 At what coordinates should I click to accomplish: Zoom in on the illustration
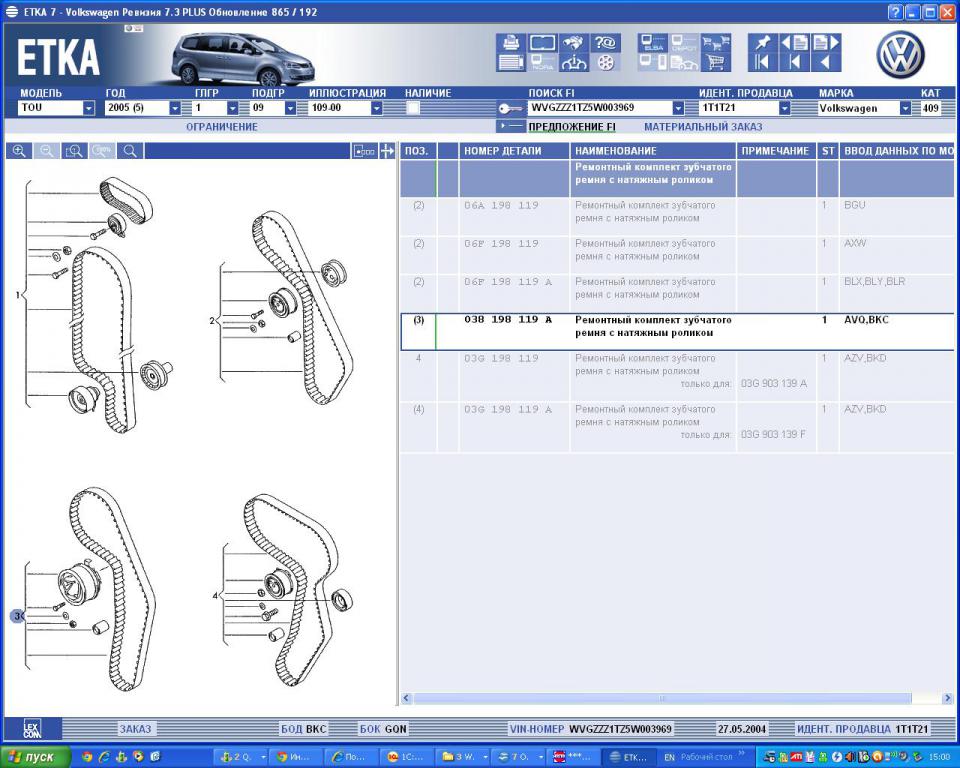19,151
